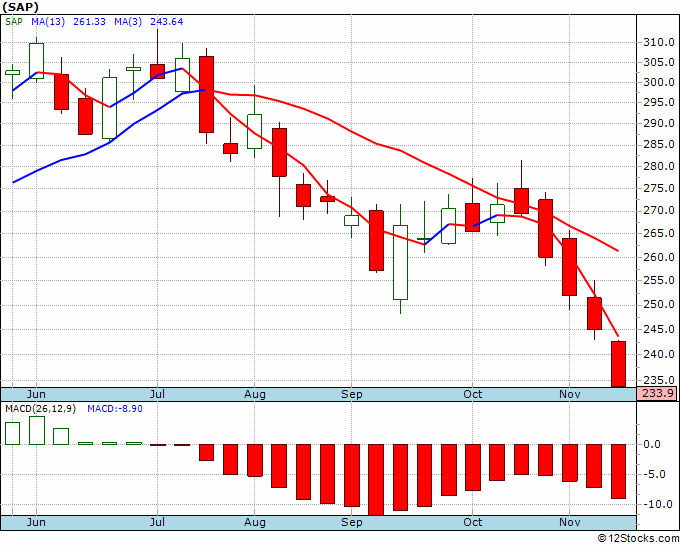Click the 250.0 price axis label
This screenshot has height=546, width=680.
pyautogui.click(x=658, y=304)
